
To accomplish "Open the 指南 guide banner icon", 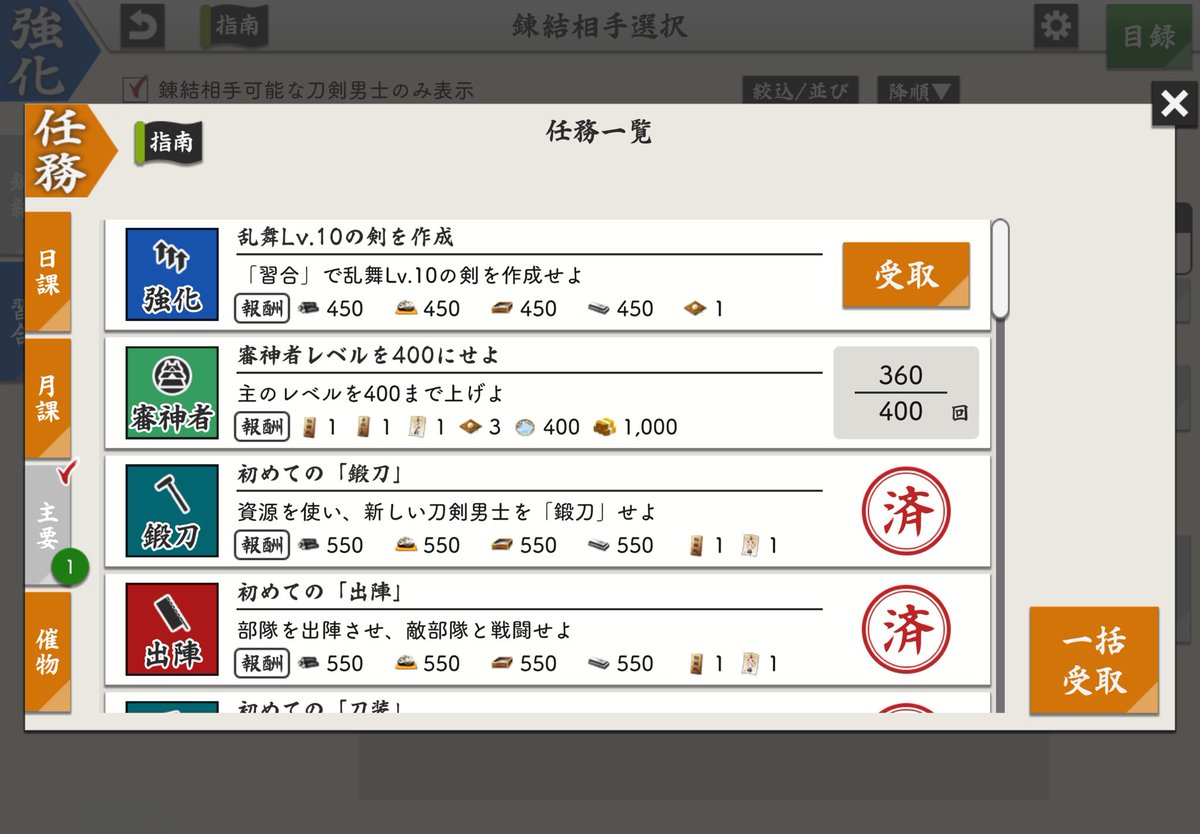I will 168,141.
